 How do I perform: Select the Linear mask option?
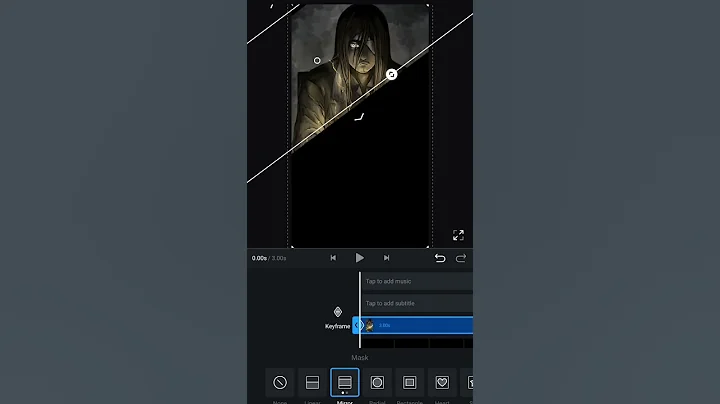coord(312,382)
